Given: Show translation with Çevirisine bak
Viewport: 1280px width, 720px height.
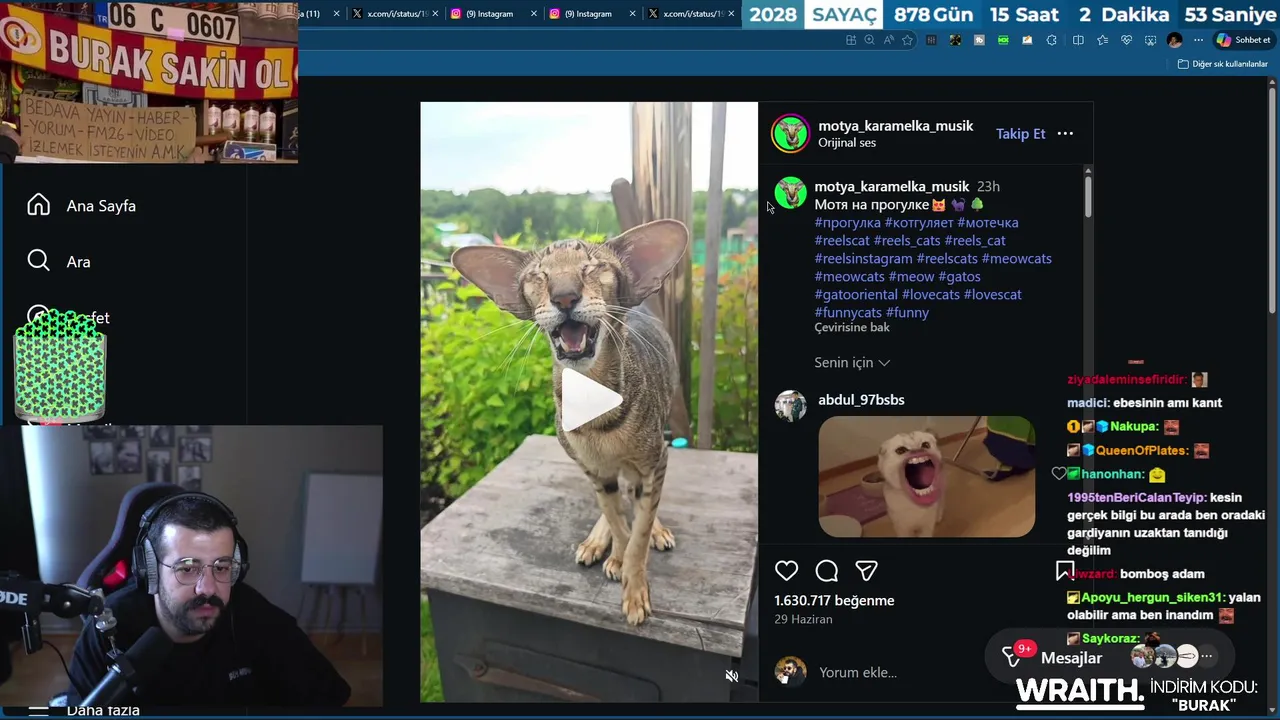Looking at the screenshot, I should tap(852, 328).
